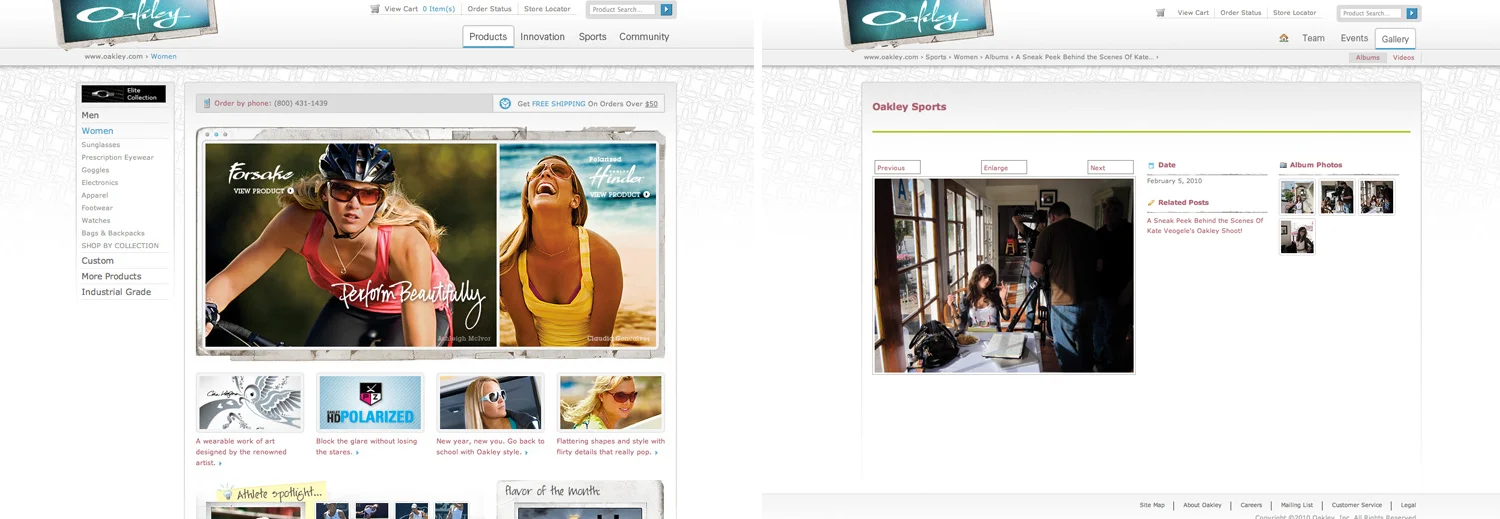Open Careers footer link

click(x=1251, y=505)
